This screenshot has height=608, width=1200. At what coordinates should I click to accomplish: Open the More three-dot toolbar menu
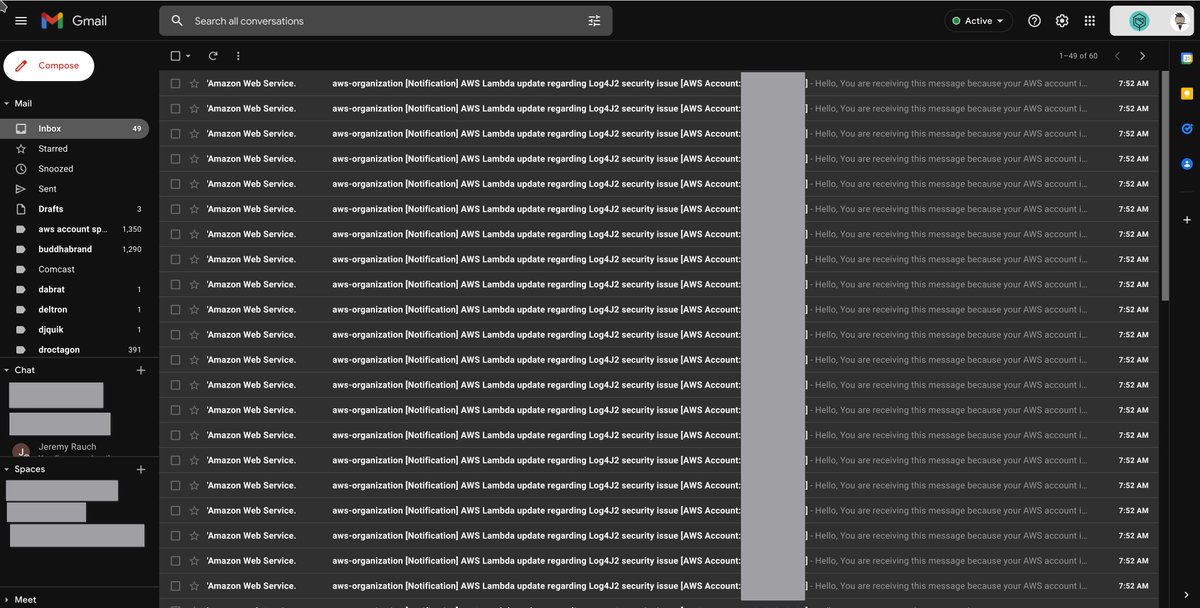238,56
